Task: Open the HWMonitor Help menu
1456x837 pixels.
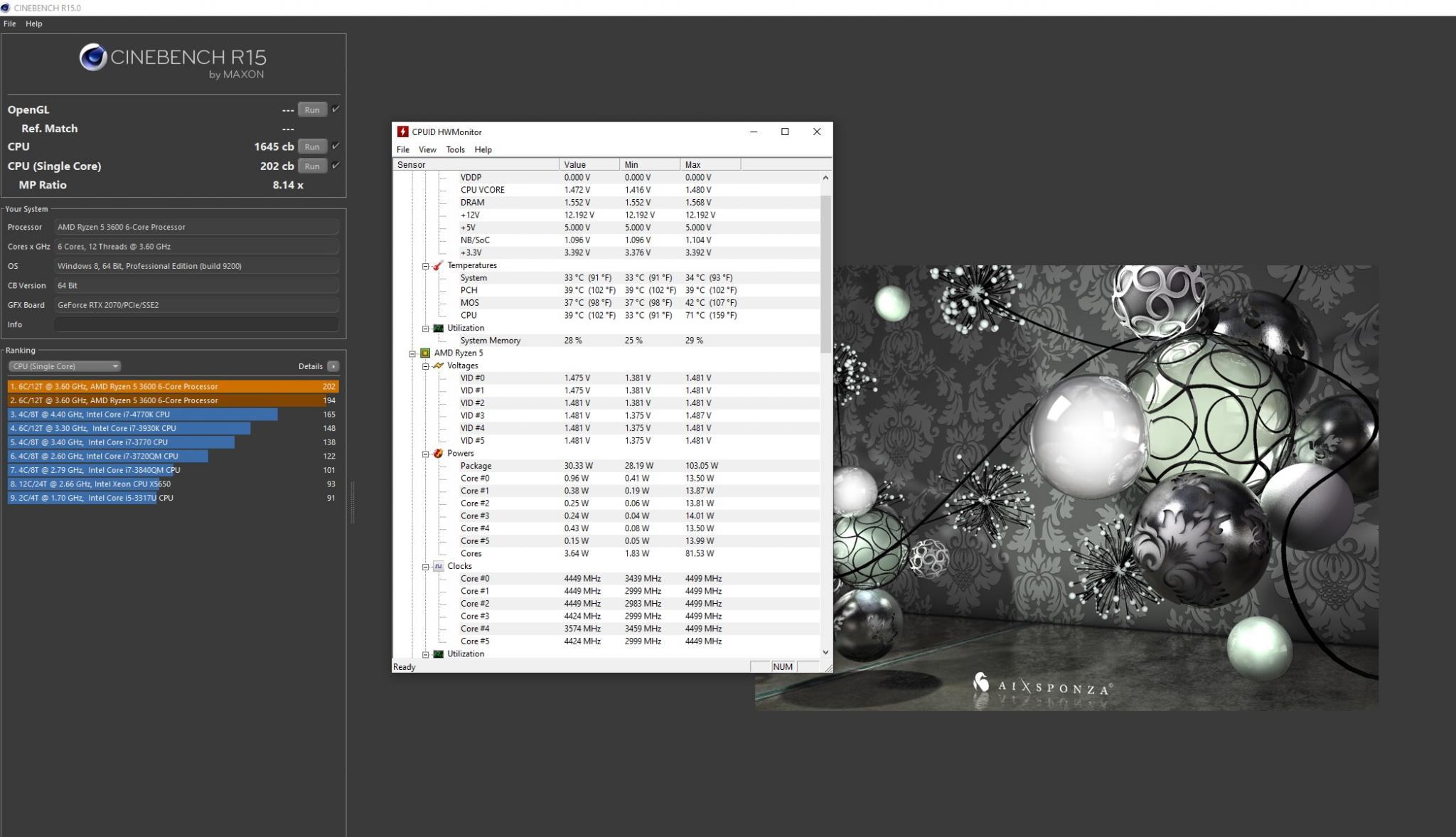Action: click(x=483, y=149)
